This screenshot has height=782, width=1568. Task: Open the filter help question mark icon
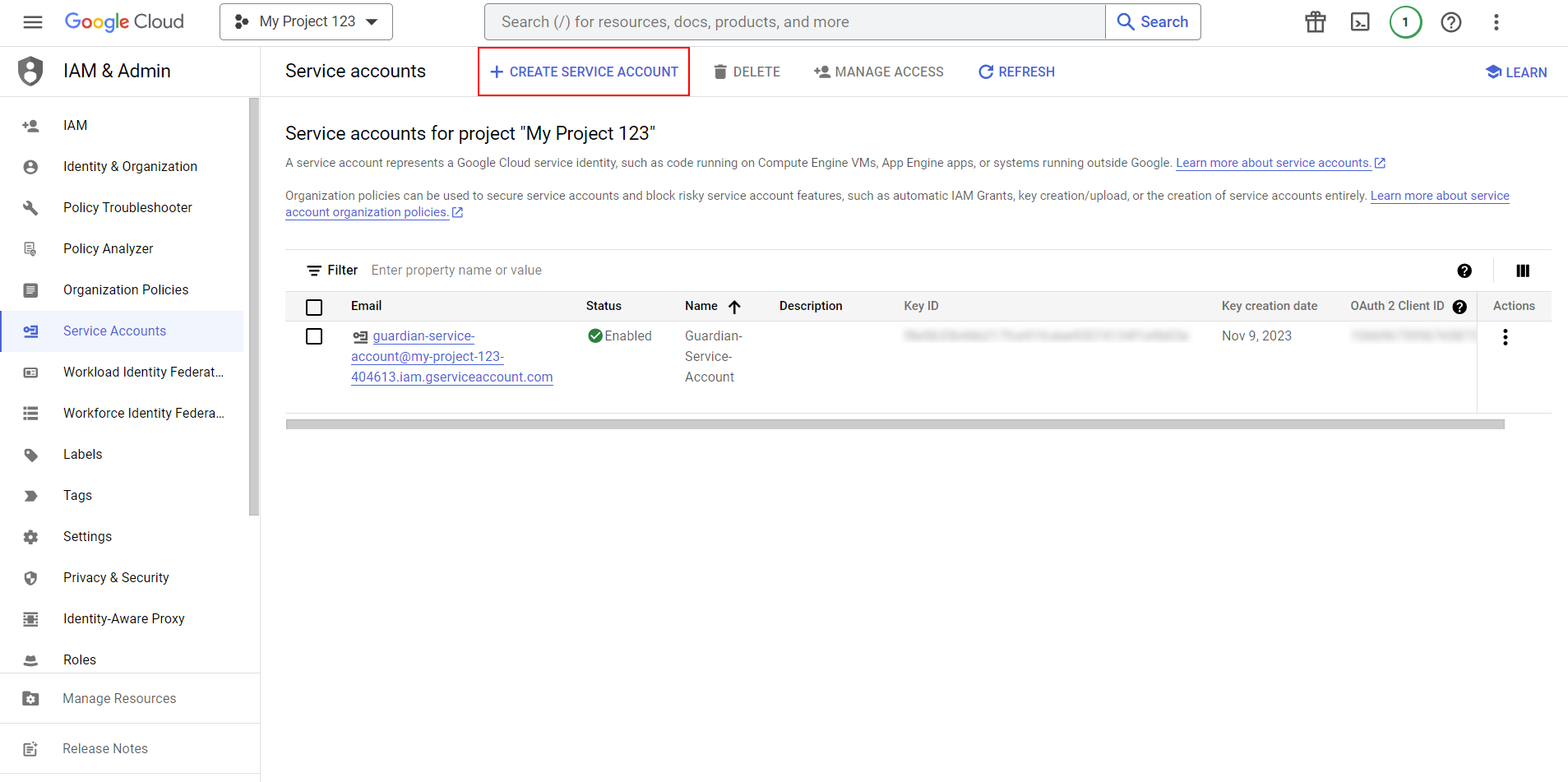tap(1464, 271)
